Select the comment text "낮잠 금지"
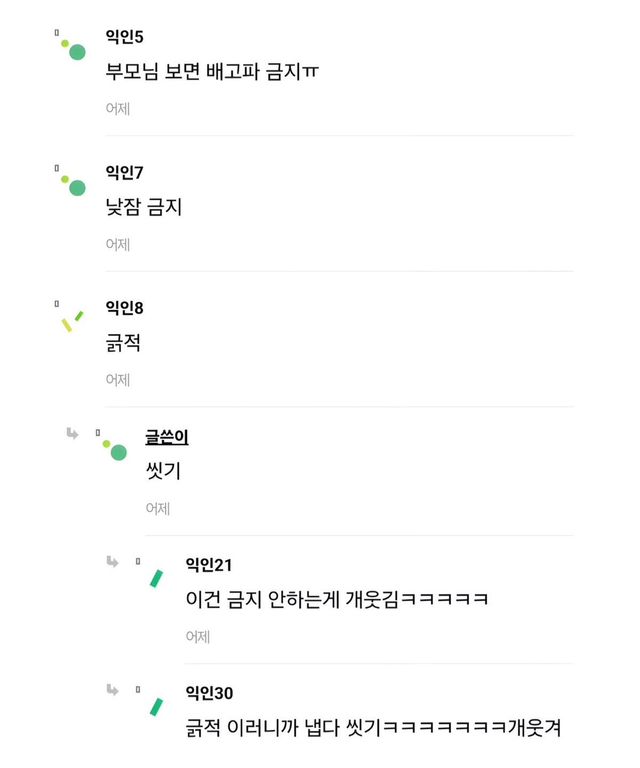This screenshot has width=640, height=768. [143, 208]
